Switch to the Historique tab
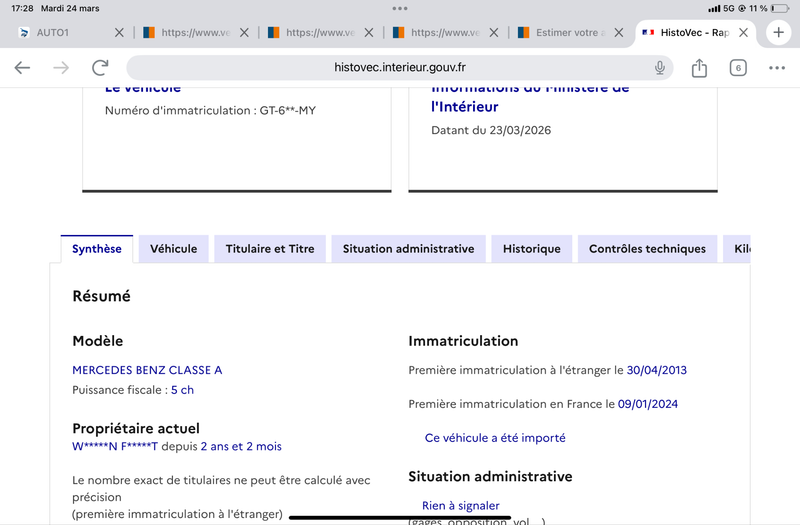 531,249
